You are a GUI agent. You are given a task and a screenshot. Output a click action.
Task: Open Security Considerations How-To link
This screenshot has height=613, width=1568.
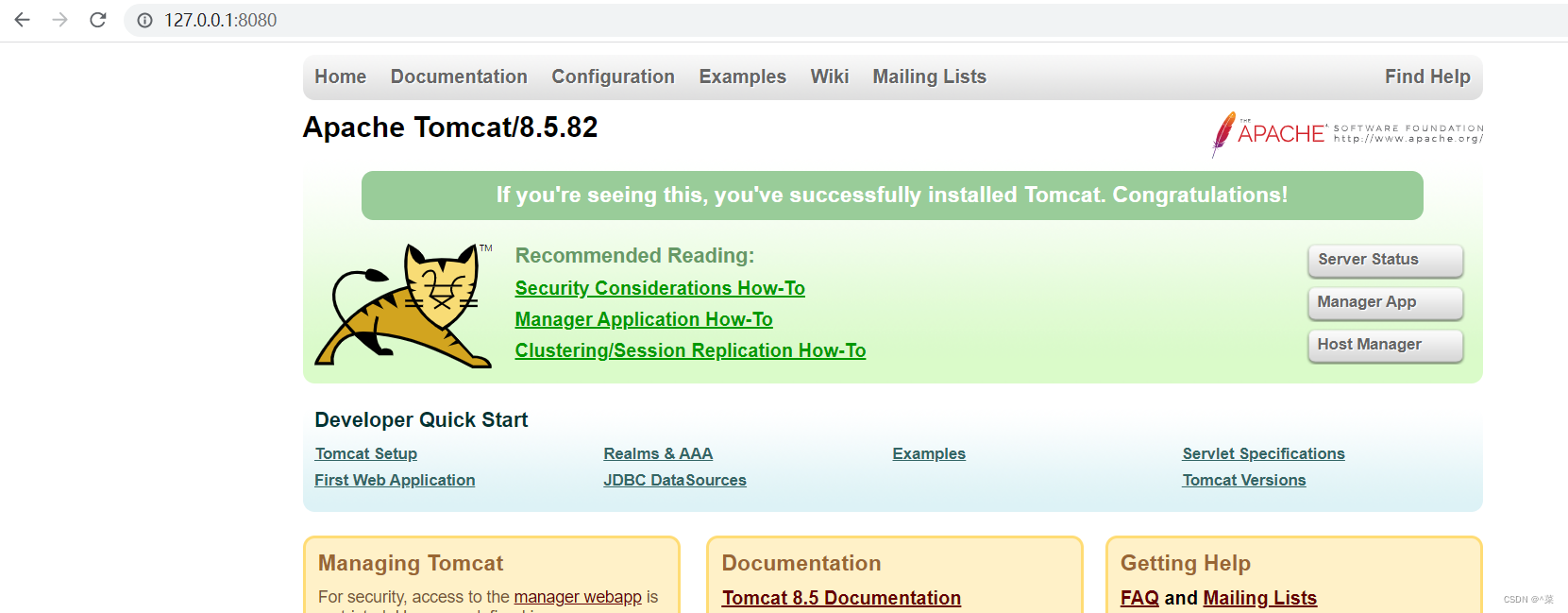coord(660,288)
